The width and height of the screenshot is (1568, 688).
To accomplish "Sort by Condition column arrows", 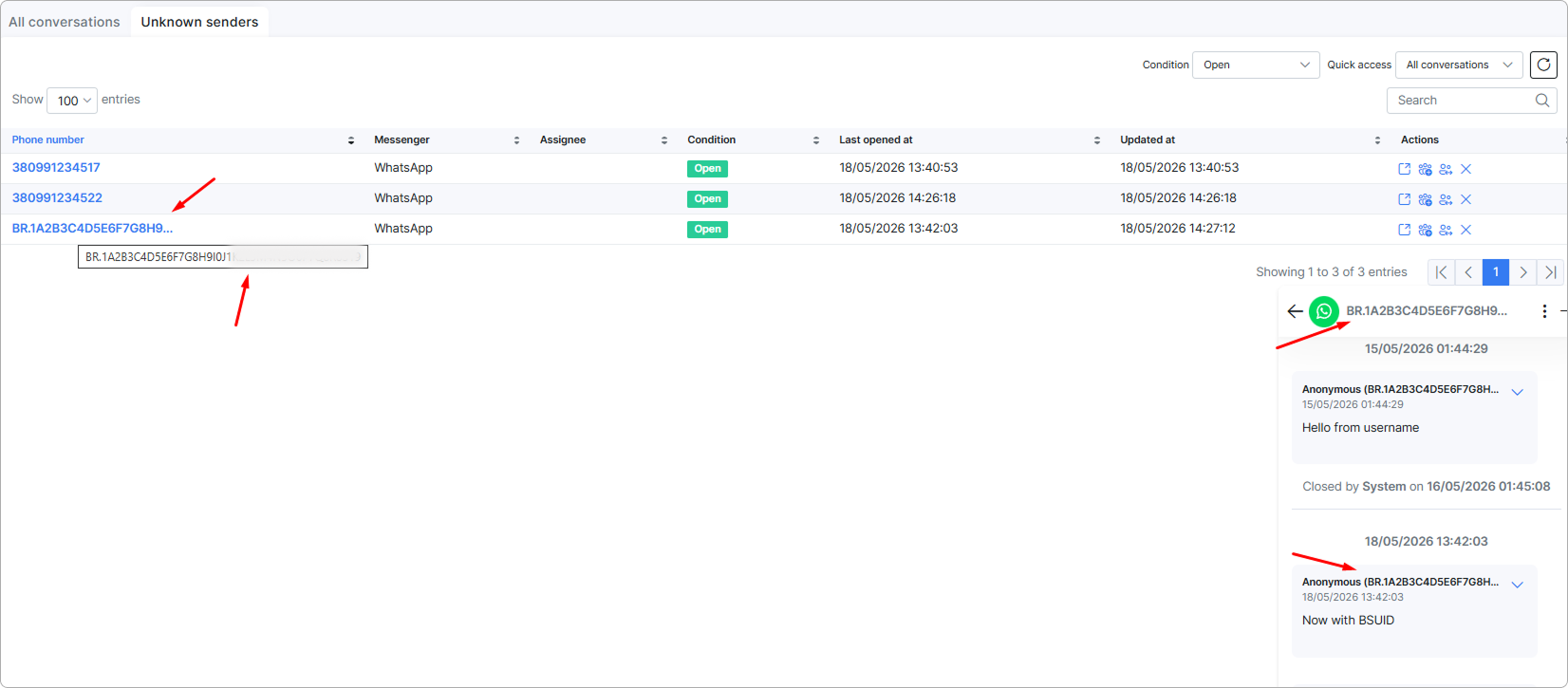I will point(816,140).
